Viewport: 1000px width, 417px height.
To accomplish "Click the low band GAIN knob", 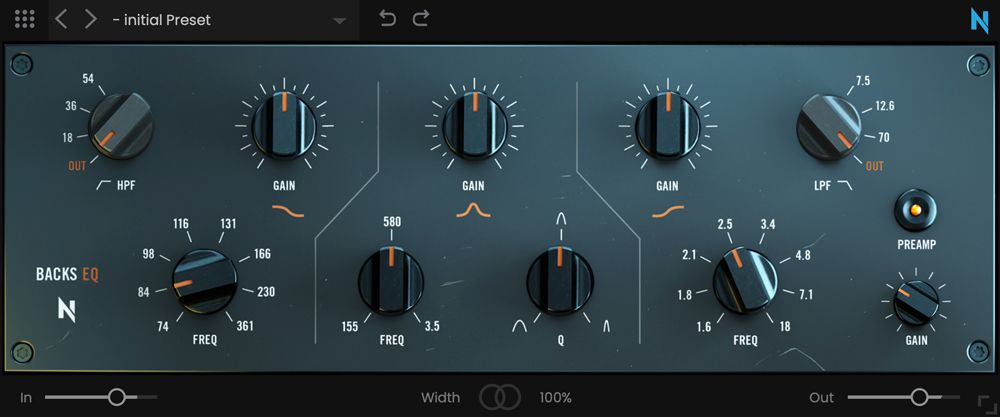I will [x=283, y=127].
